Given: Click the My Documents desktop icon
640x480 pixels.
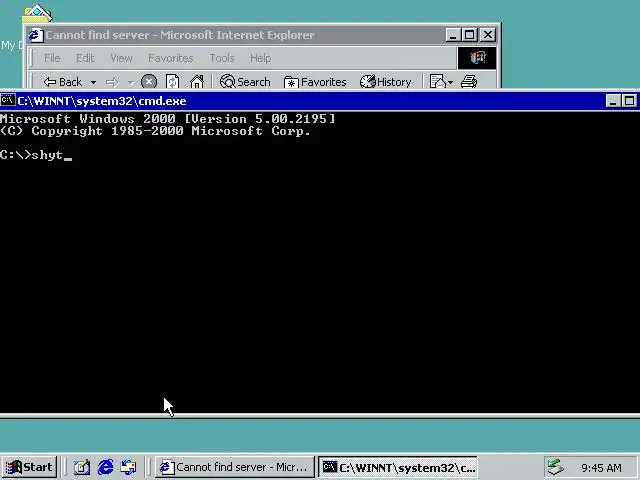Looking at the screenshot, I should pyautogui.click(x=37, y=14).
